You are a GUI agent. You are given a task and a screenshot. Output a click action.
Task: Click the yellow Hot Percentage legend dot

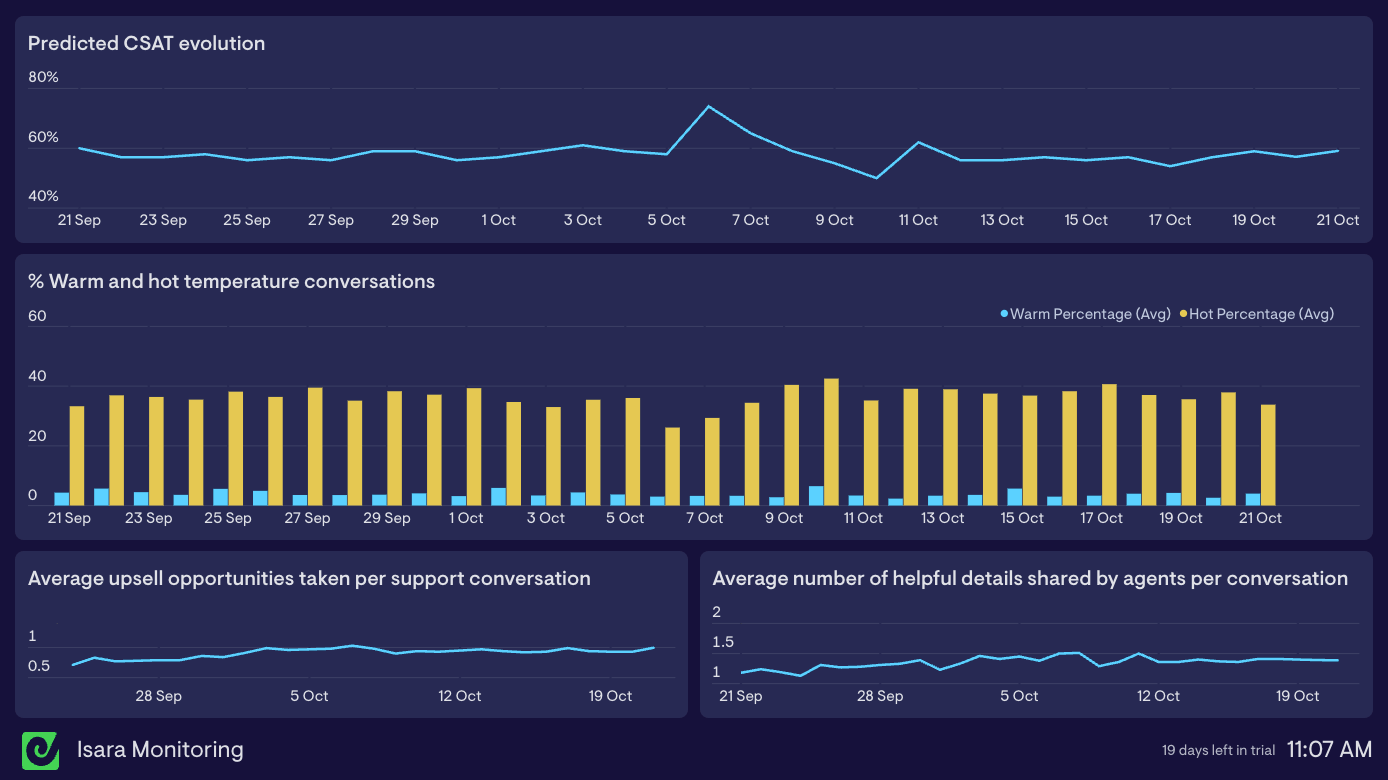(x=1184, y=313)
